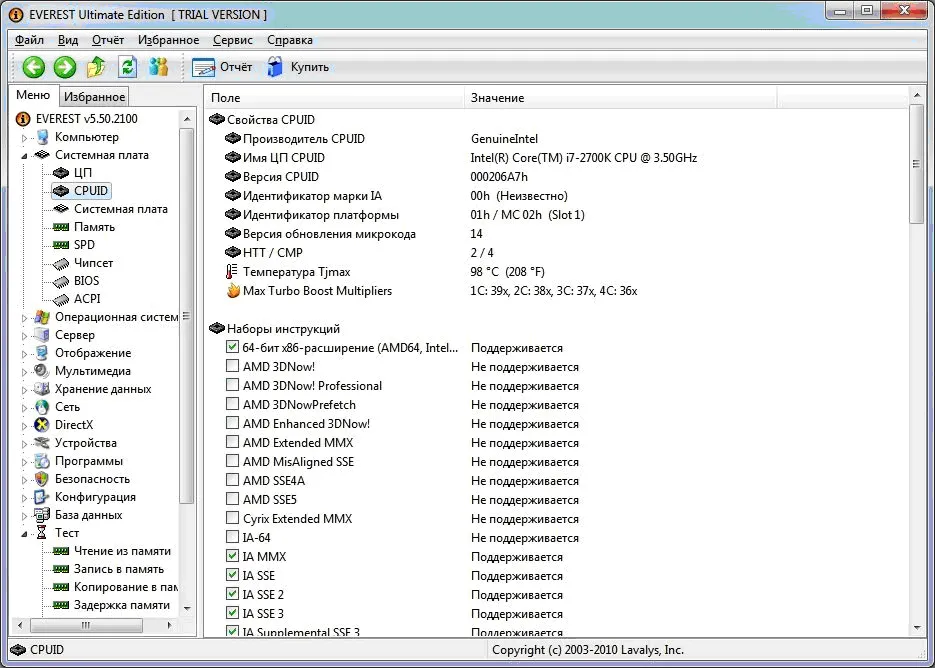Click the blue Купить shopping bag icon
The width and height of the screenshot is (935, 668).
tap(274, 67)
